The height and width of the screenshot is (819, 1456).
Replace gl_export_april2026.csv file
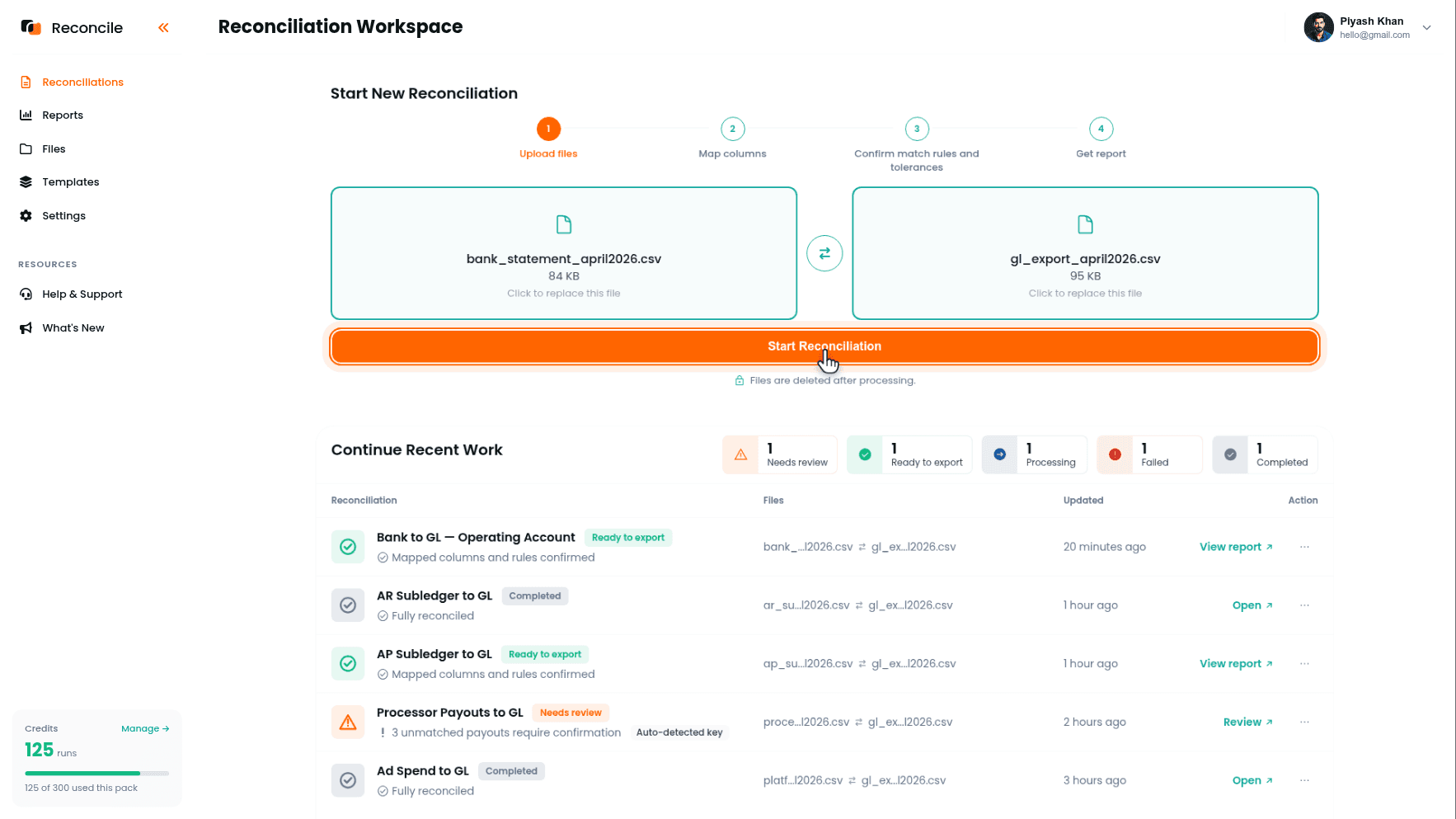[x=1085, y=253]
